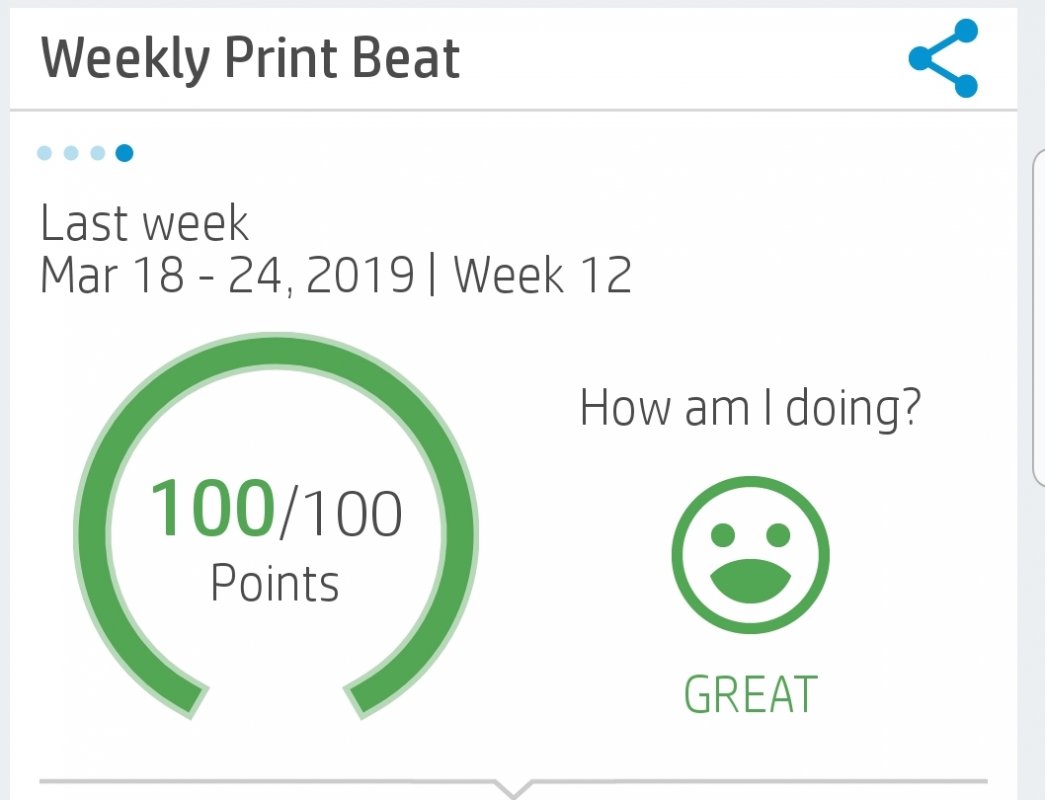Viewport: 1045px width, 800px height.
Task: Tap the green circular points gauge
Action: tap(276, 527)
